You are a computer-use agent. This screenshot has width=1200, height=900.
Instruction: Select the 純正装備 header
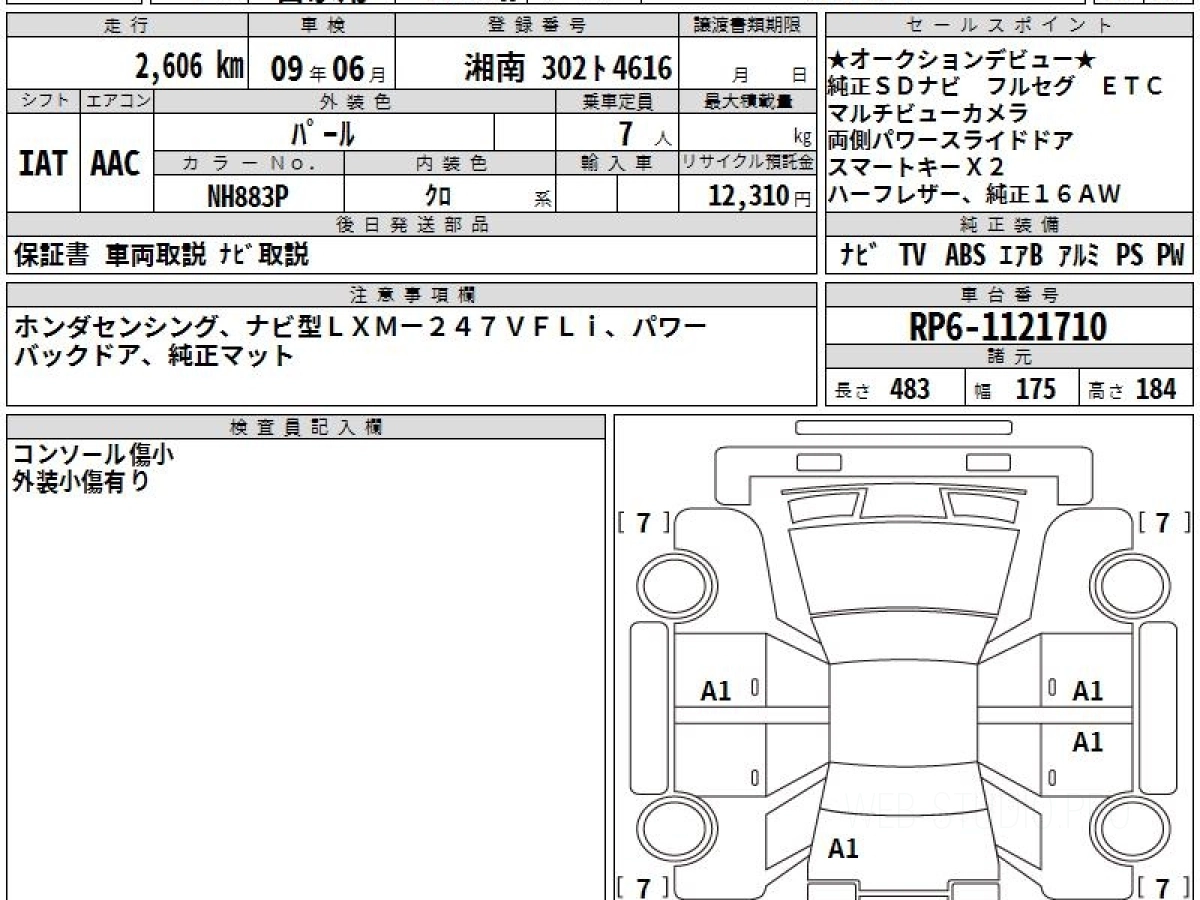(x=1009, y=225)
